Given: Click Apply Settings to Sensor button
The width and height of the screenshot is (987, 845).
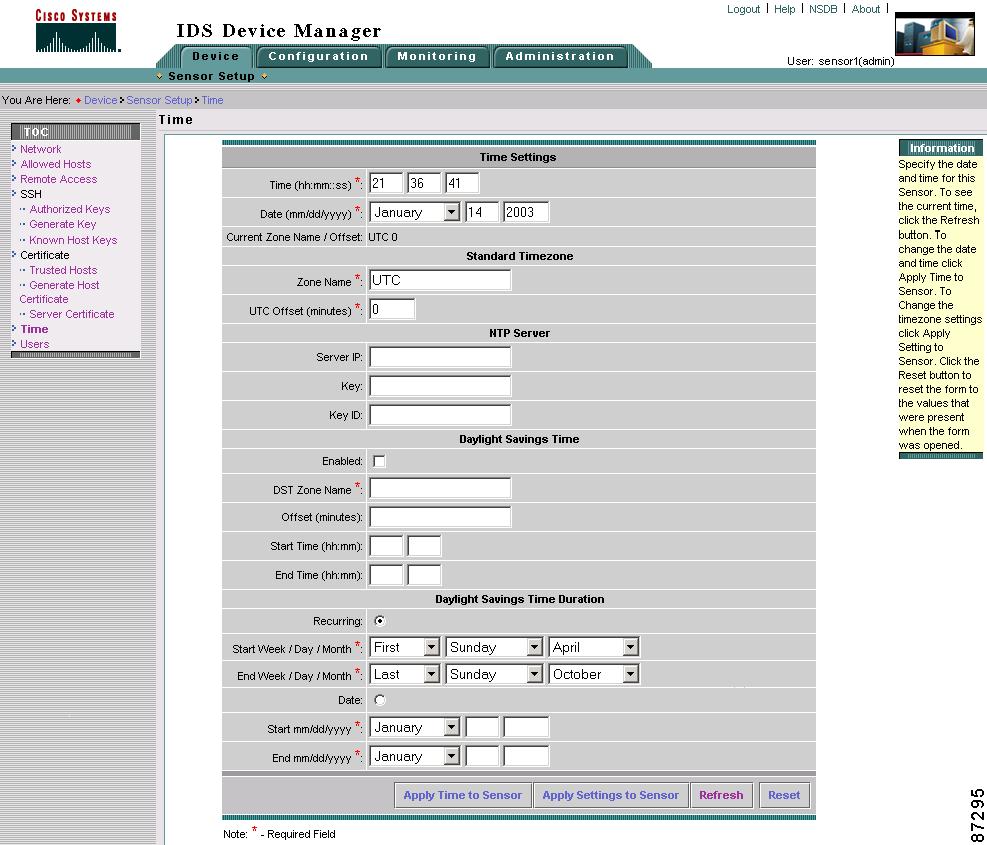Looking at the screenshot, I should coord(611,795).
